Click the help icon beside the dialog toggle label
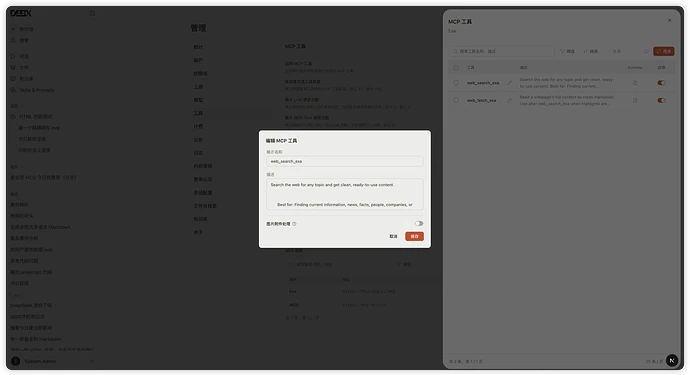The image size is (690, 375). click(294, 224)
